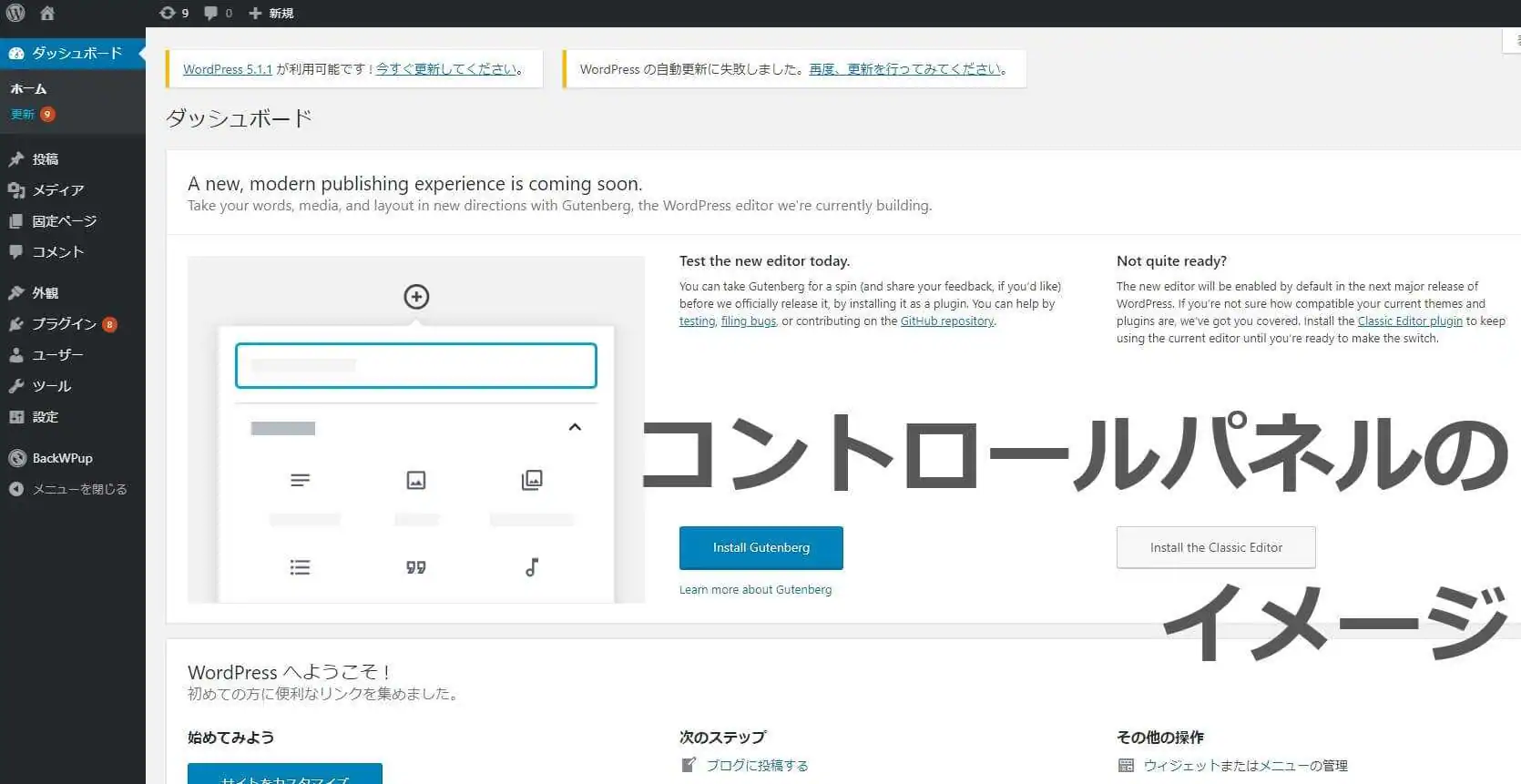Open プラグイン plugins menu
The height and width of the screenshot is (784, 1521).
pyautogui.click(x=73, y=323)
